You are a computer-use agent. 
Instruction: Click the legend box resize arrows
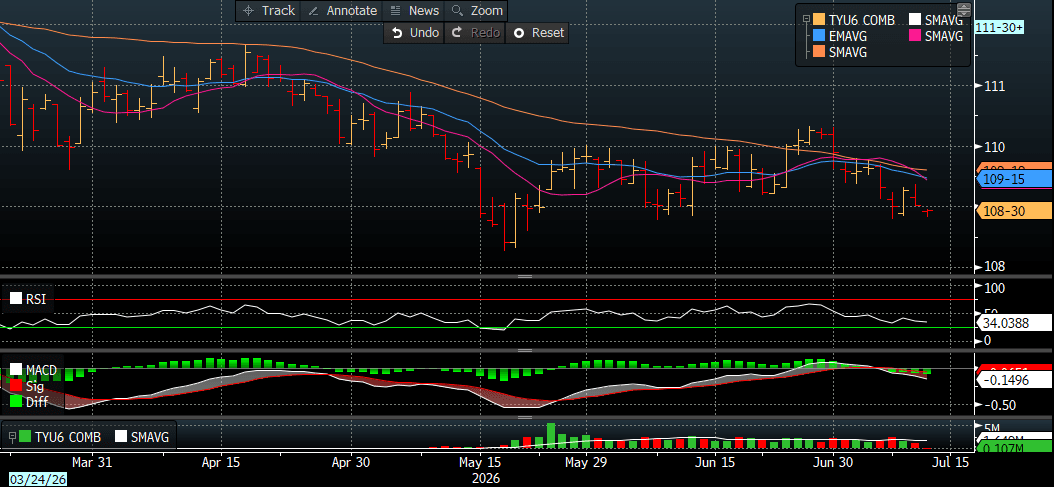coord(963,10)
